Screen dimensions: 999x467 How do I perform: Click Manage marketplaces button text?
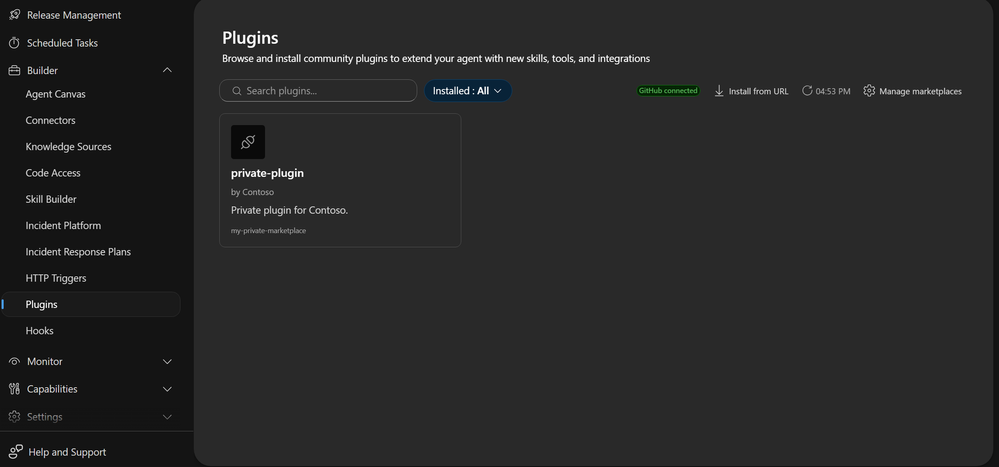click(920, 91)
